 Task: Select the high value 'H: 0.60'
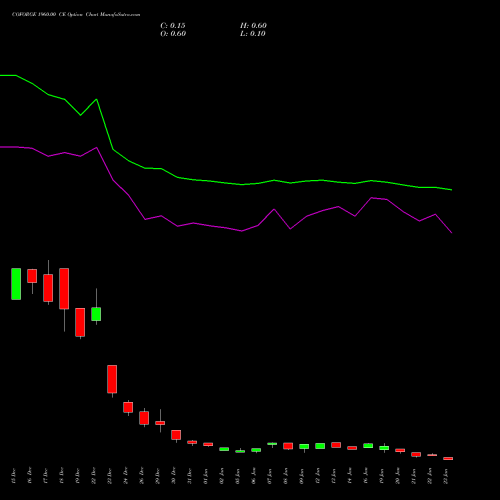(253, 26)
